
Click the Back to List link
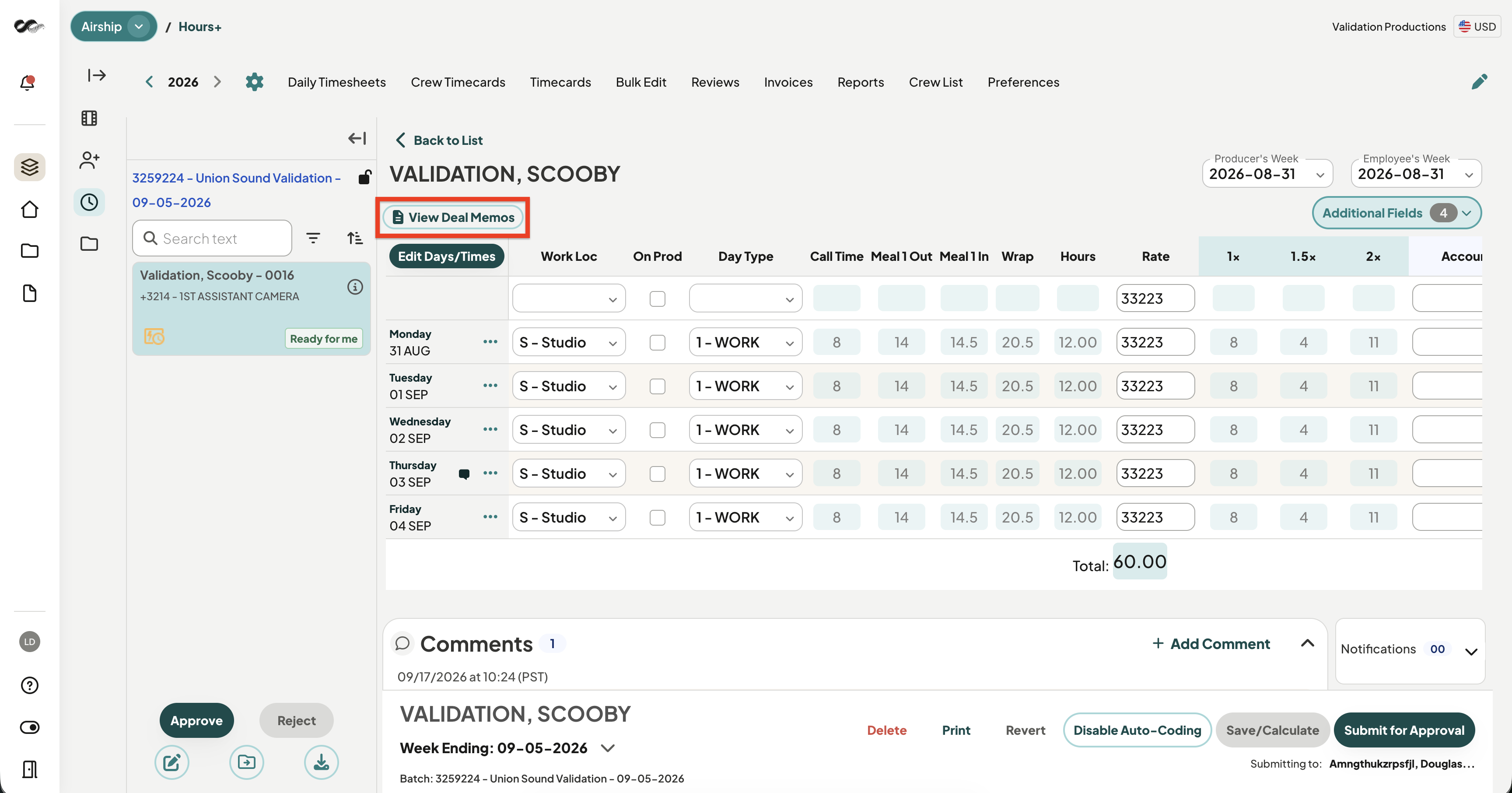(439, 140)
